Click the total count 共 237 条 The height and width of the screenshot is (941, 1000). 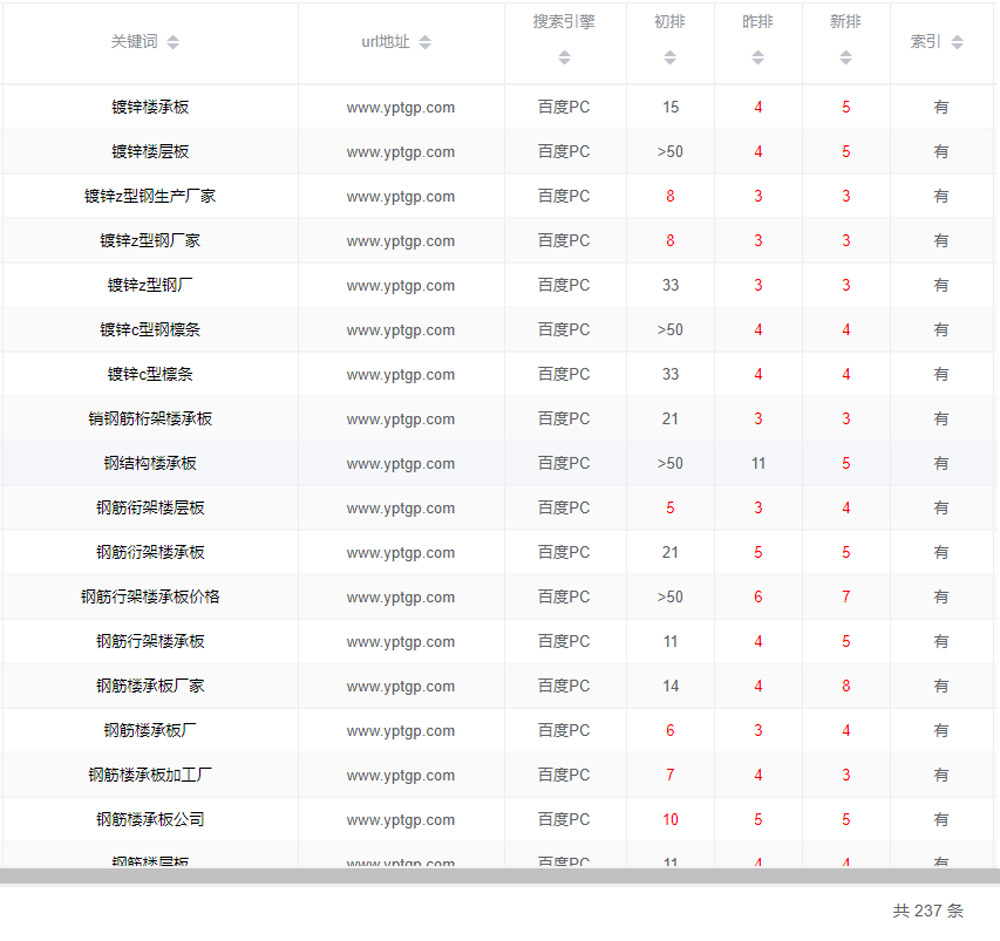[928, 911]
